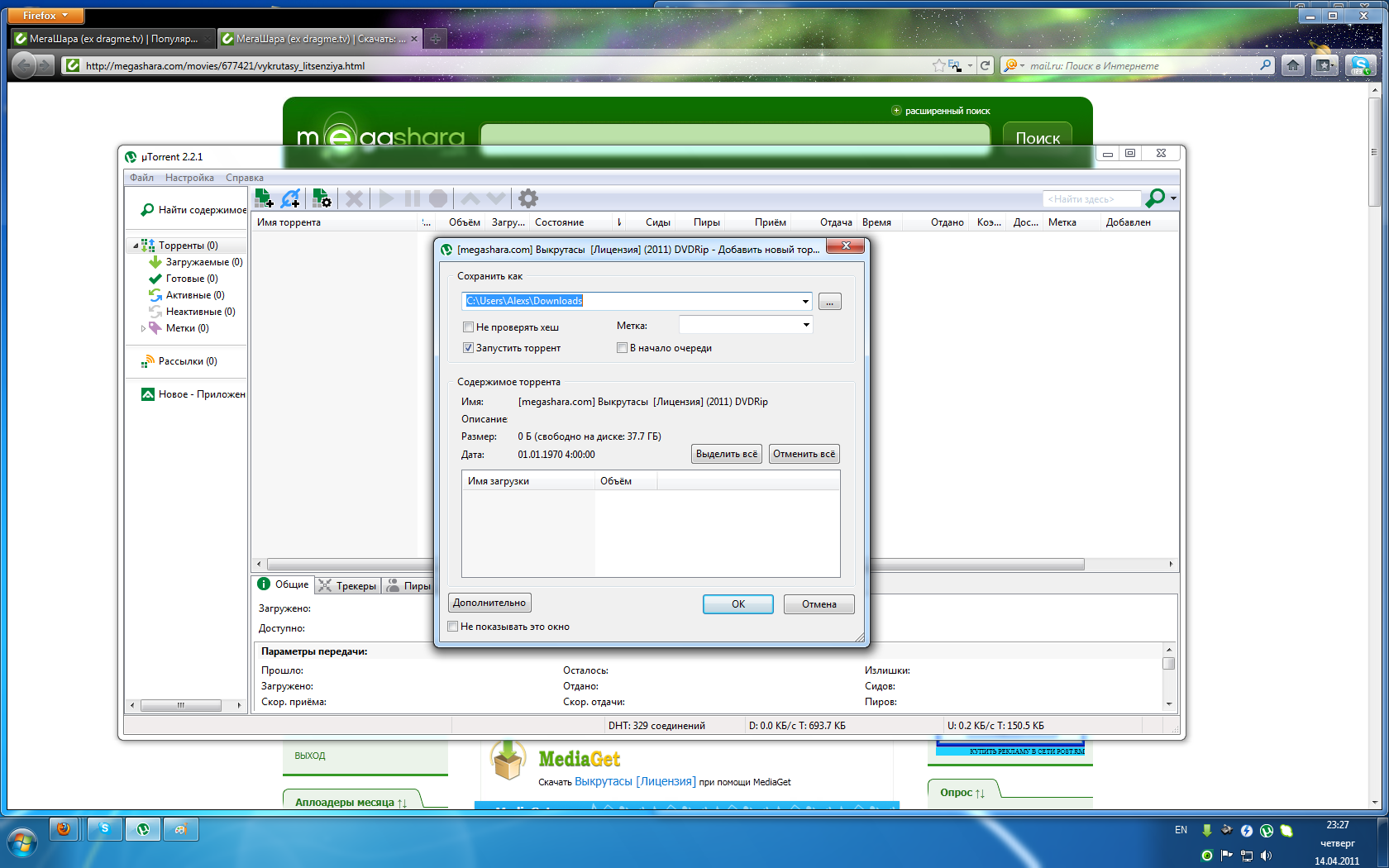Viewport: 1389px width, 868px height.
Task: Click the 'Поиск' button on megashara page
Action: pyautogui.click(x=1038, y=138)
